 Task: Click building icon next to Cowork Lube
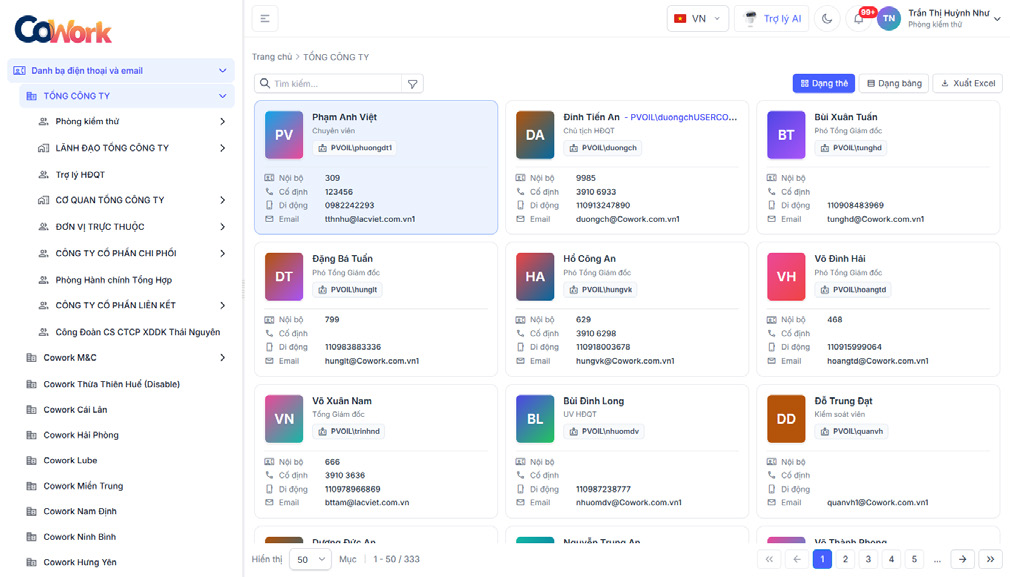(x=31, y=460)
